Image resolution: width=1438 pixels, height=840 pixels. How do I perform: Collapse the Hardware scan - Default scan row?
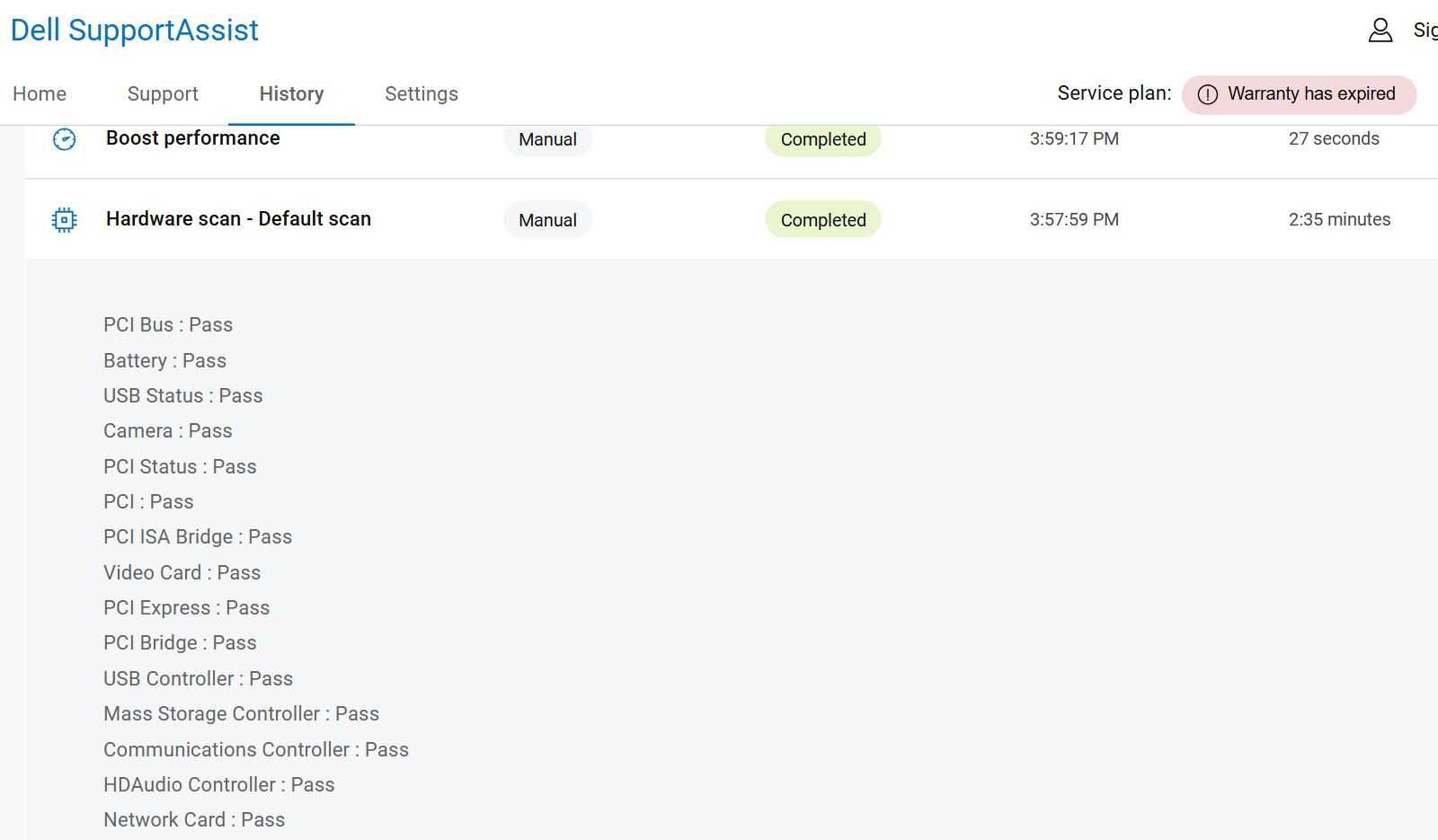(238, 219)
